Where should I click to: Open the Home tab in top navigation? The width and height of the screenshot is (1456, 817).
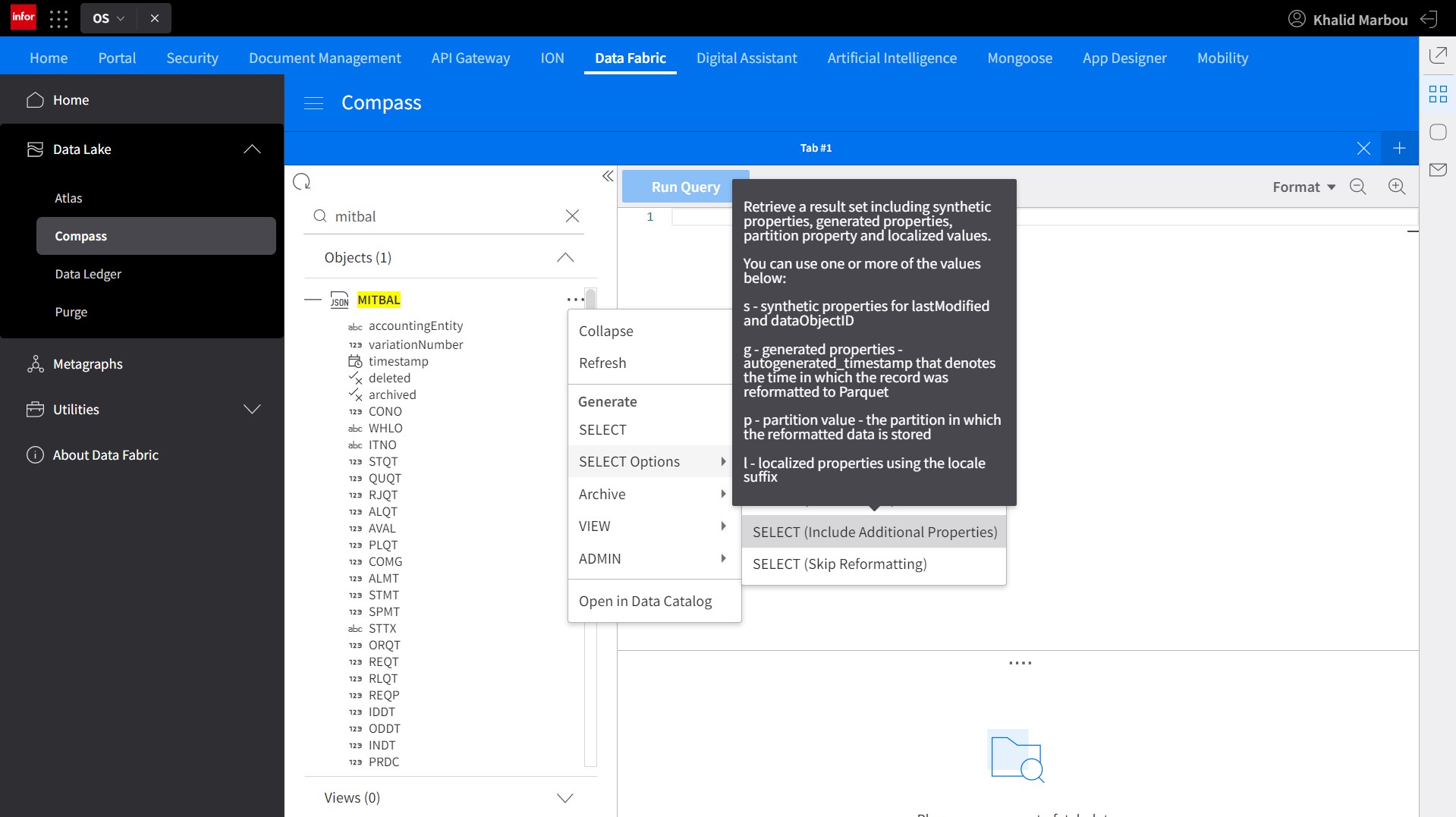coord(49,58)
